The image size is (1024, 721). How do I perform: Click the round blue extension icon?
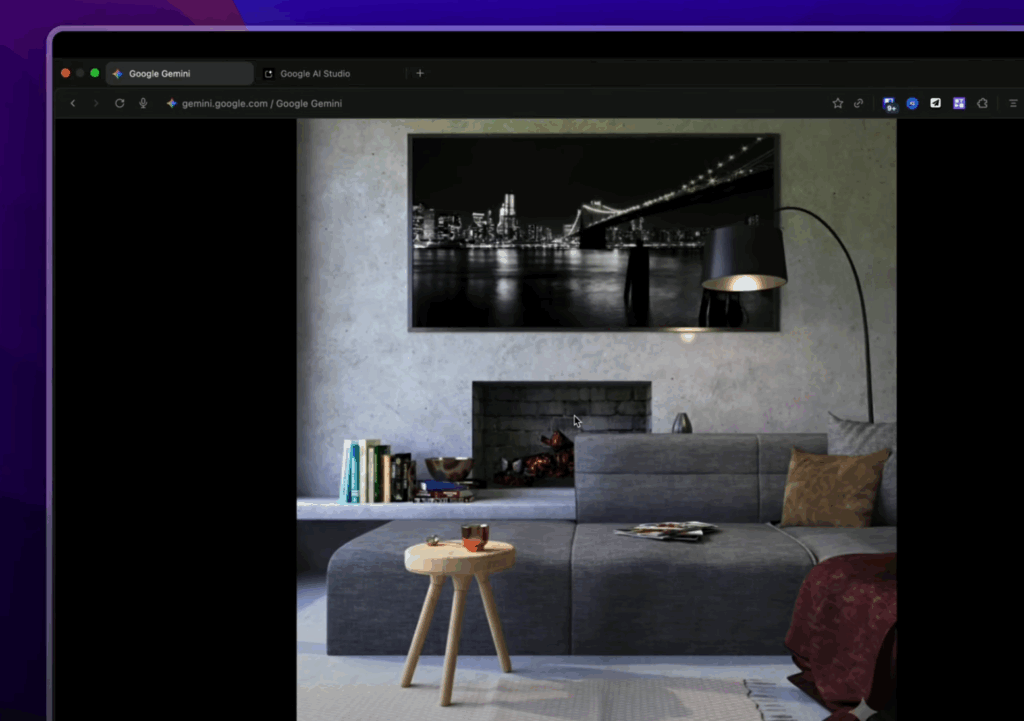[x=912, y=103]
